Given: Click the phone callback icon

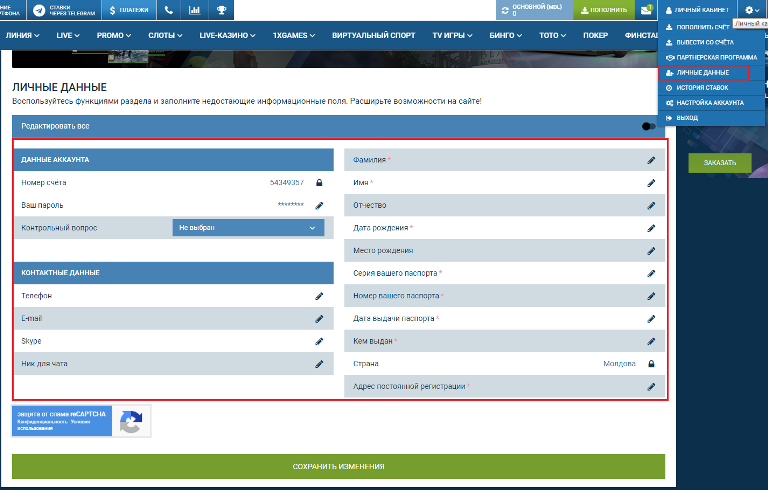Looking at the screenshot, I should pos(168,10).
